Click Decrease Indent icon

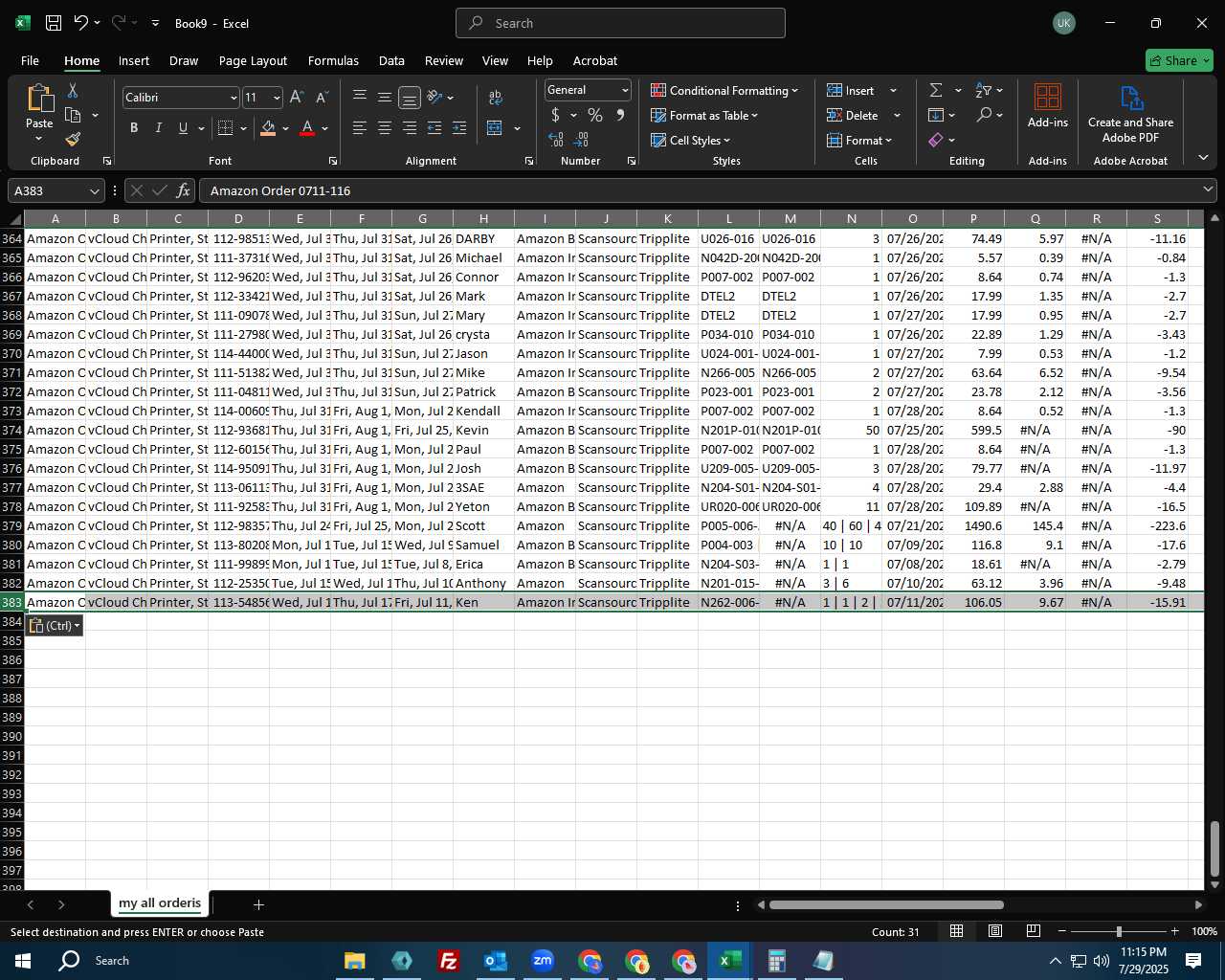[434, 128]
